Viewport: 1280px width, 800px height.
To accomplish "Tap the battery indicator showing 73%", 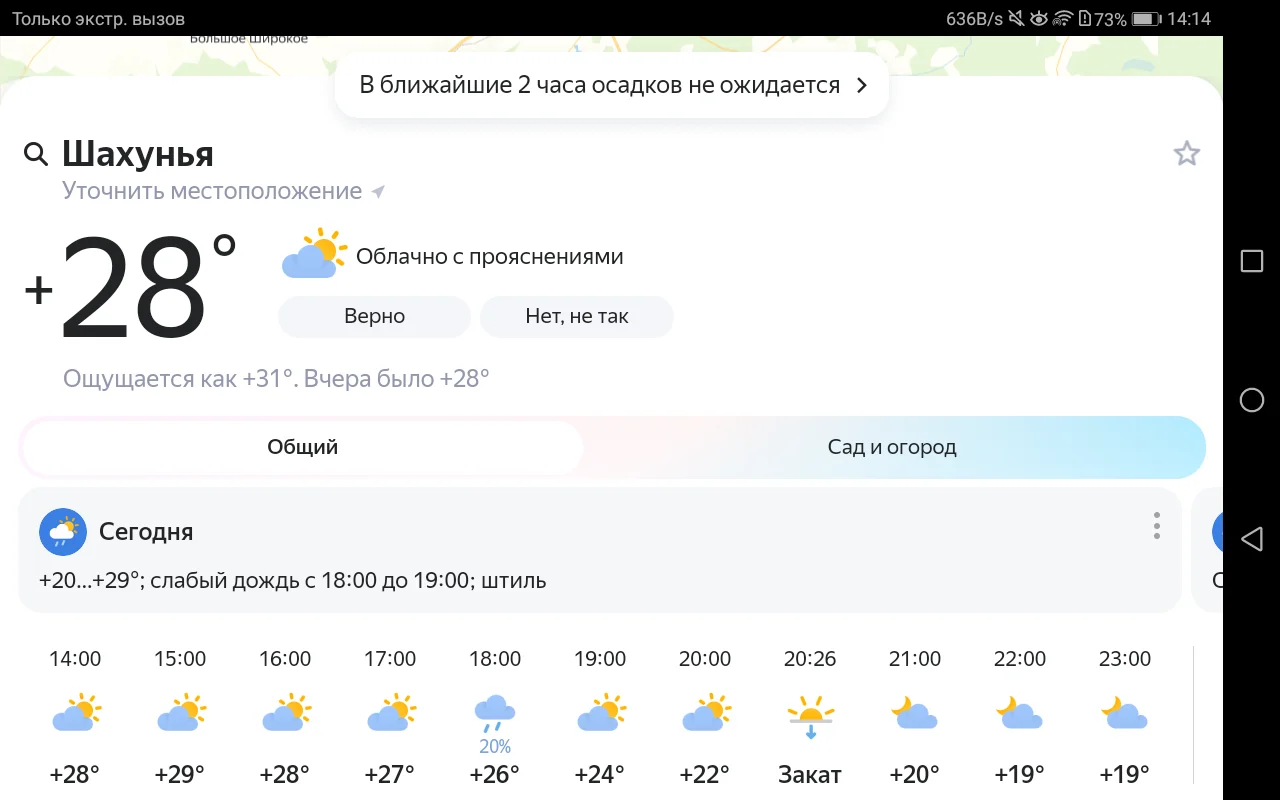I will [1143, 17].
